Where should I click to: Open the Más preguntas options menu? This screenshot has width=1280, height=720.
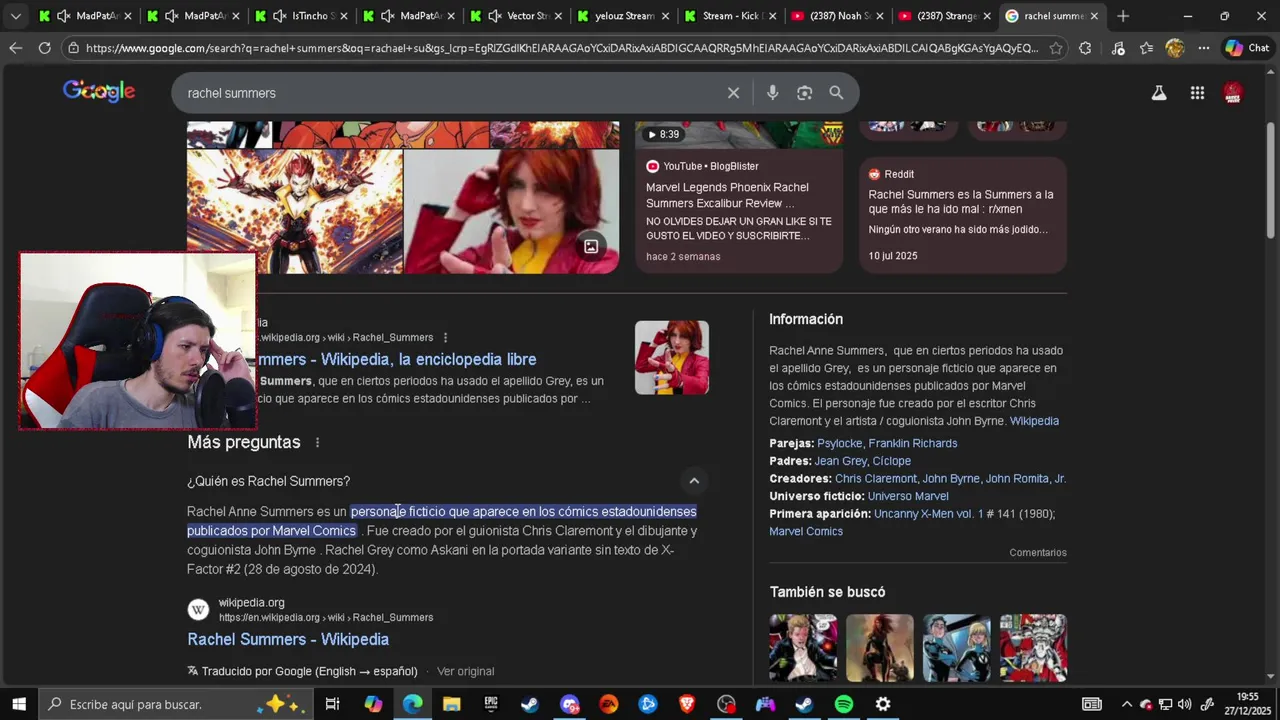[318, 442]
